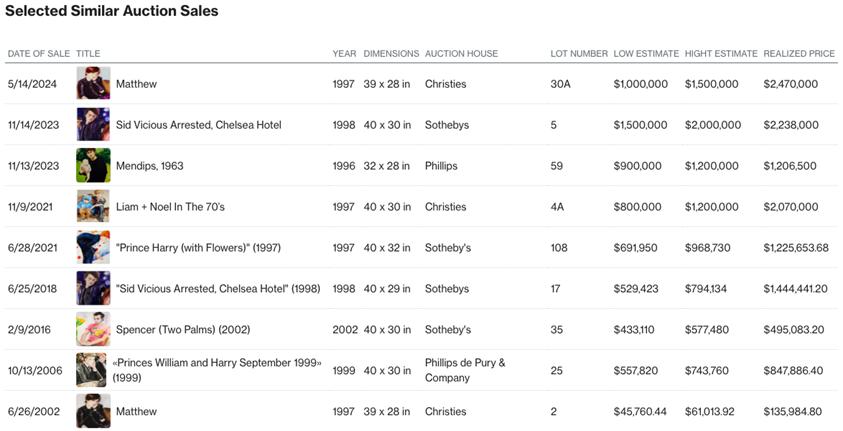Sort by Date of Sale column header
843x431 pixels.
click(x=38, y=54)
